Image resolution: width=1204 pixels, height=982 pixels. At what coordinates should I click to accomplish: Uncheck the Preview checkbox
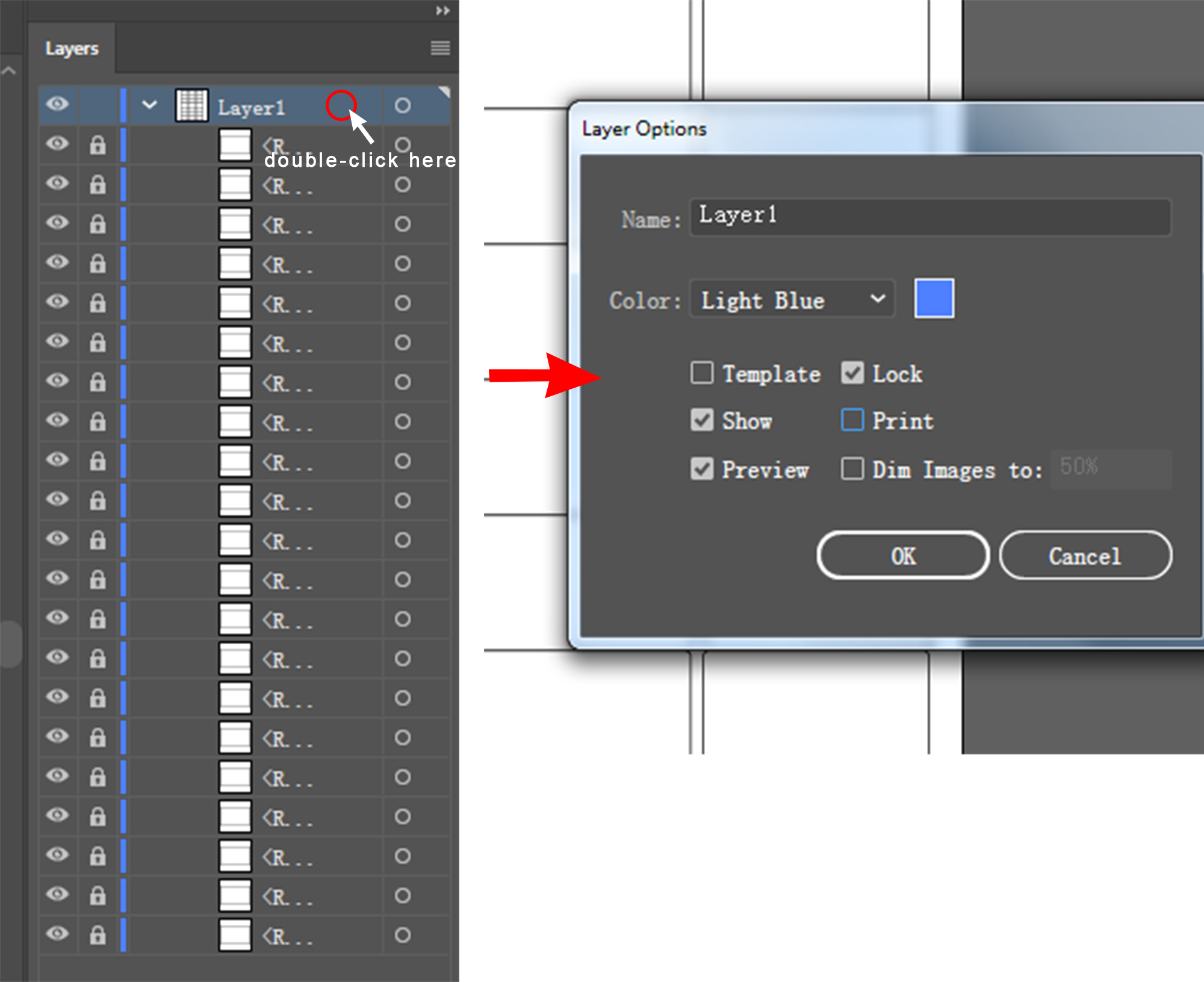click(702, 468)
